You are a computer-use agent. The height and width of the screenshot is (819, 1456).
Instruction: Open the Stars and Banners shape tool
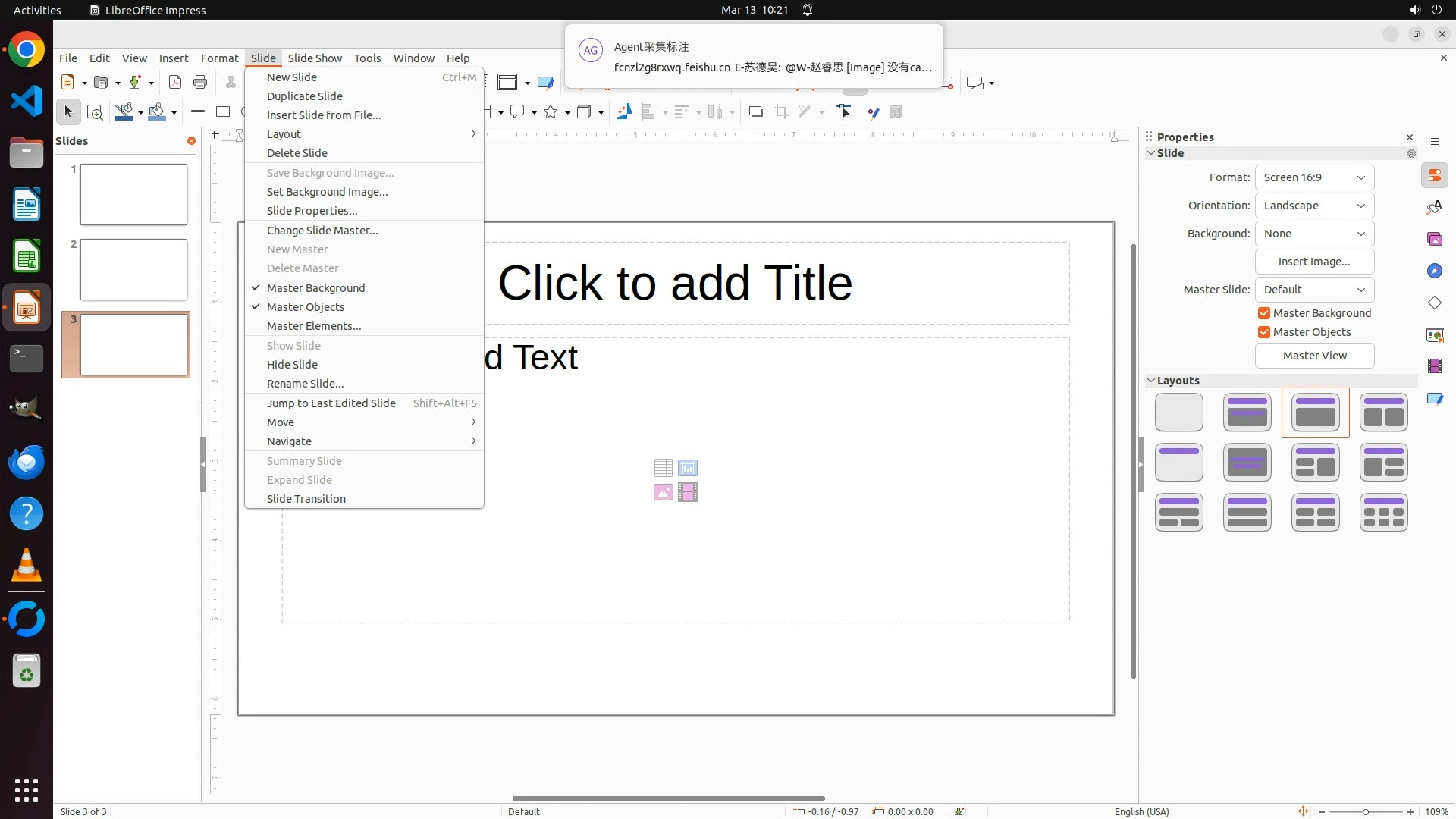click(551, 112)
